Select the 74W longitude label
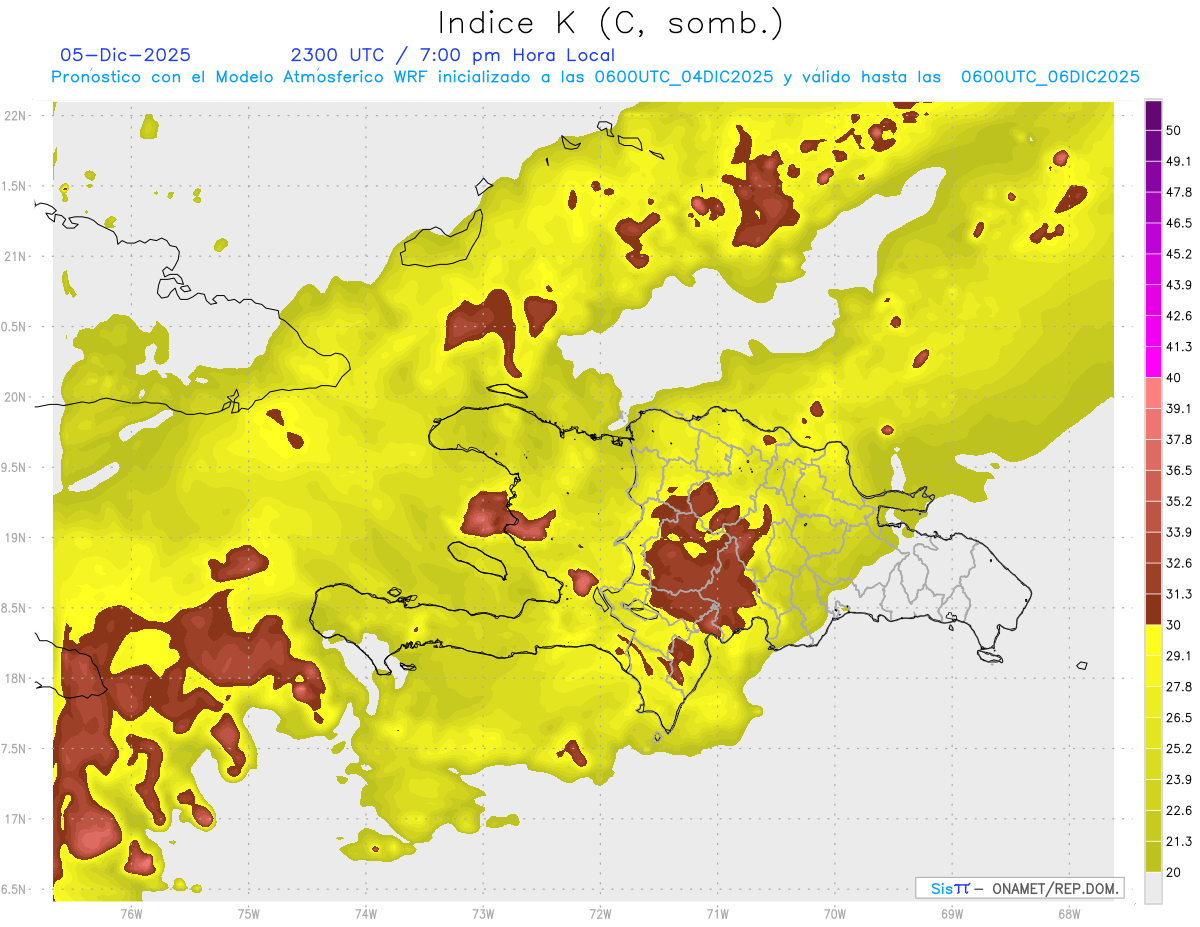 click(x=366, y=913)
